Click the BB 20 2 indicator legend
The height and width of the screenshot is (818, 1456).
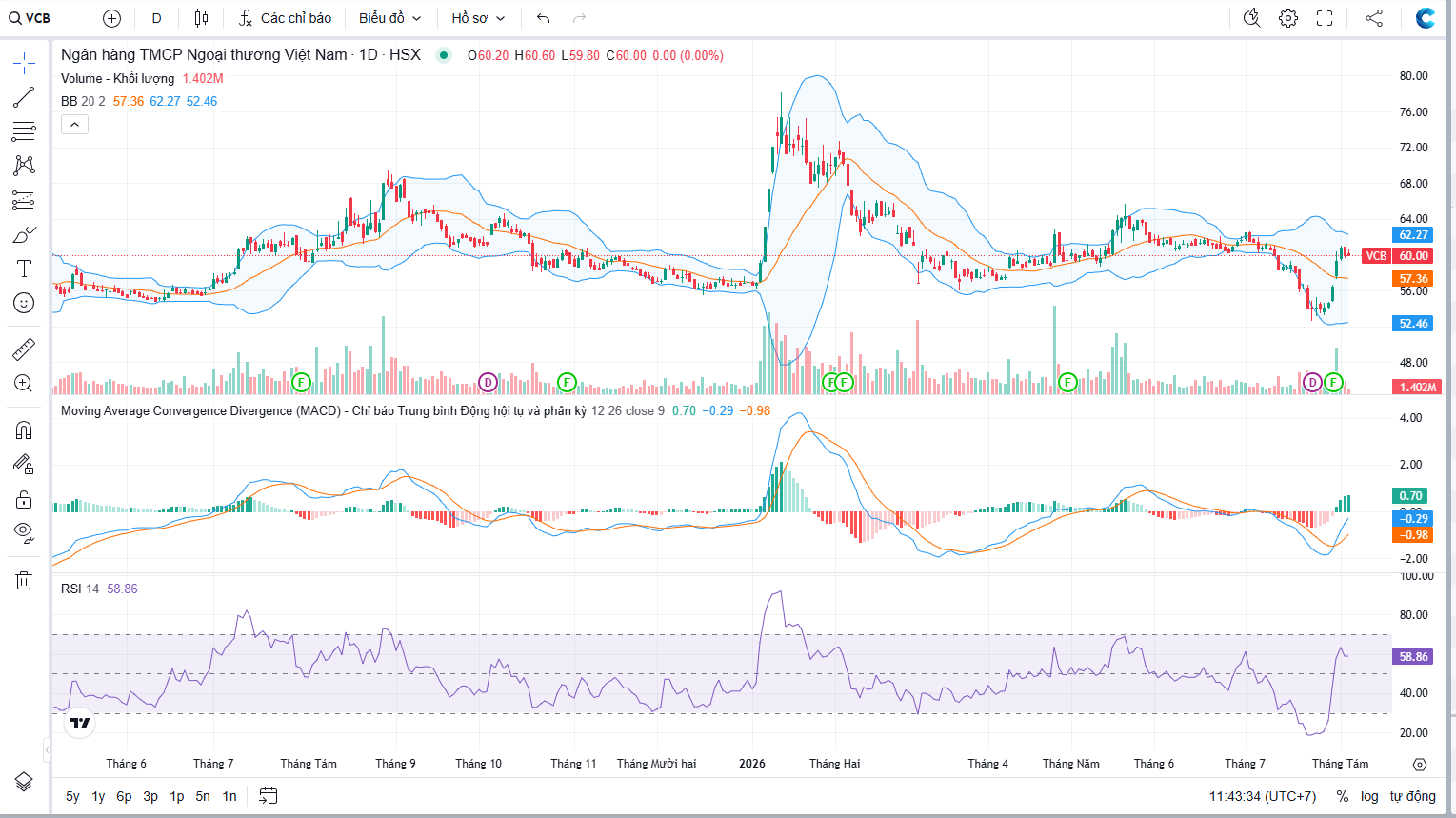(x=83, y=101)
